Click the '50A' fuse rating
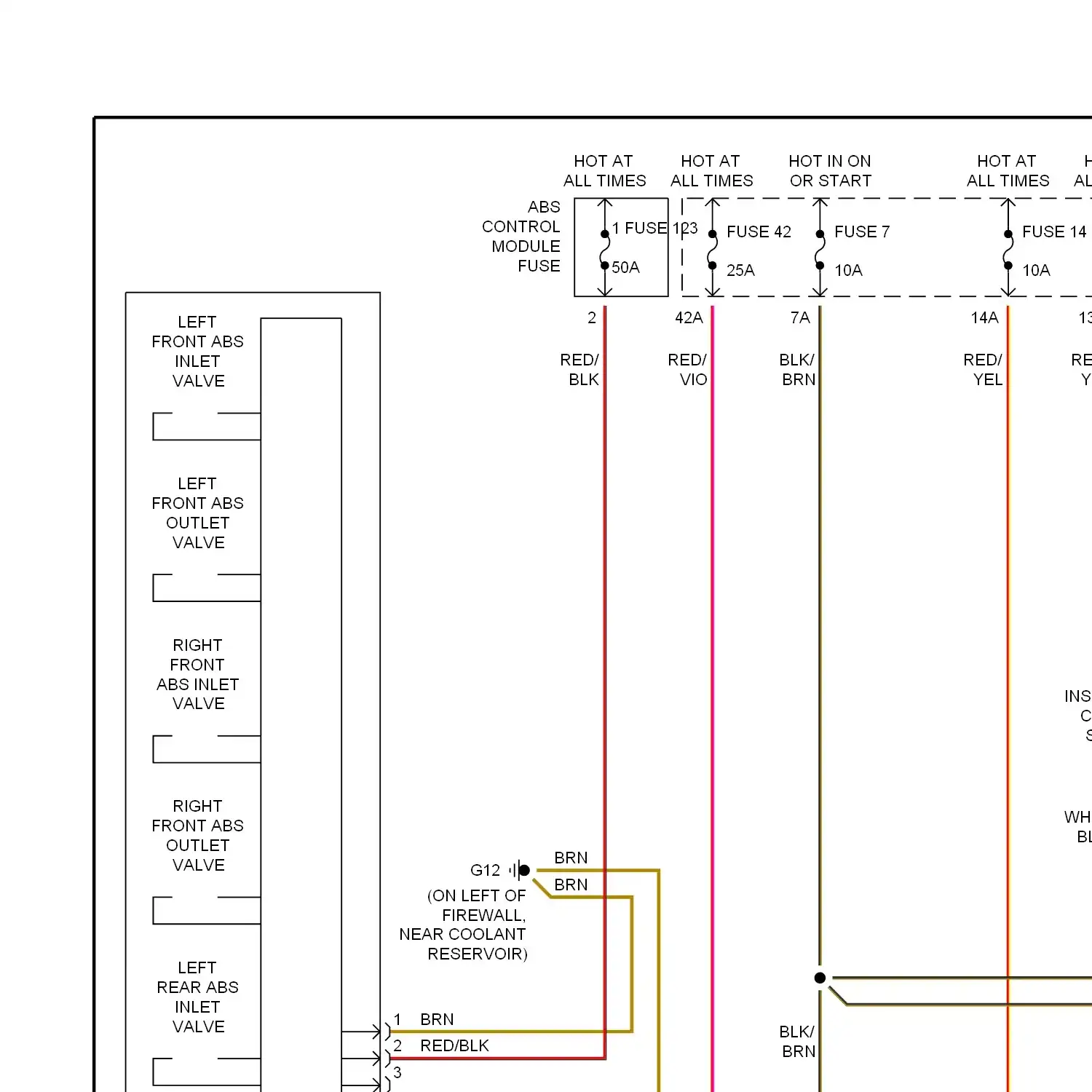This screenshot has width=1092, height=1092. click(x=625, y=267)
